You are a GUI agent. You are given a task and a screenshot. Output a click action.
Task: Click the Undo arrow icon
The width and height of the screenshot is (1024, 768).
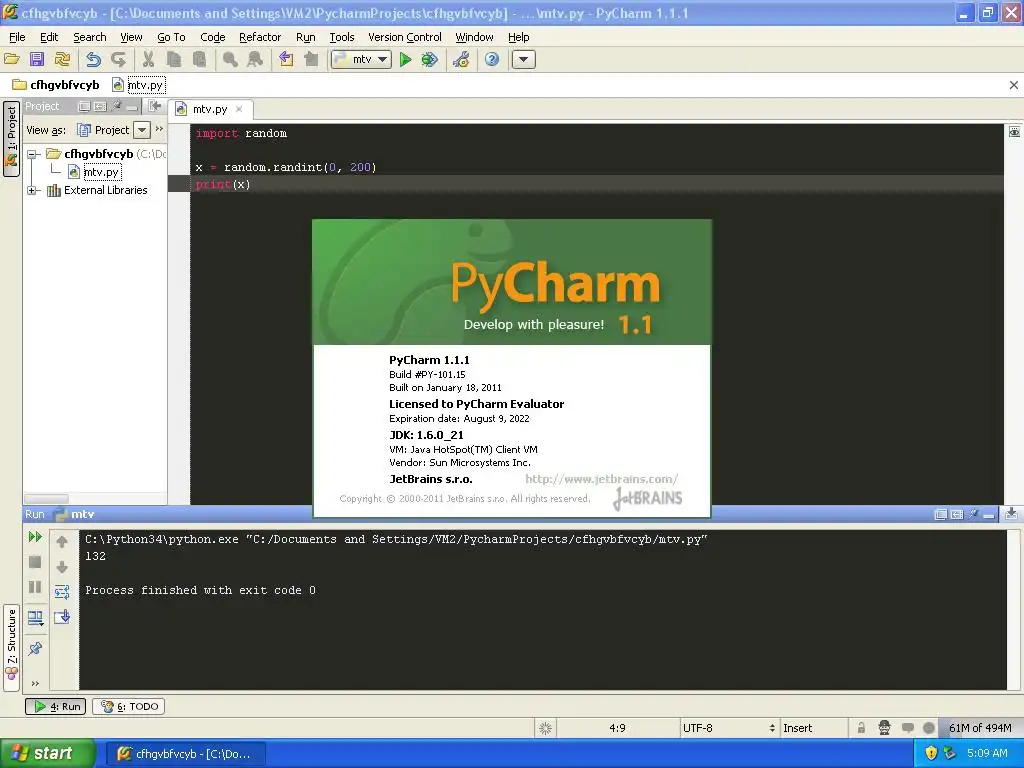(x=93, y=59)
